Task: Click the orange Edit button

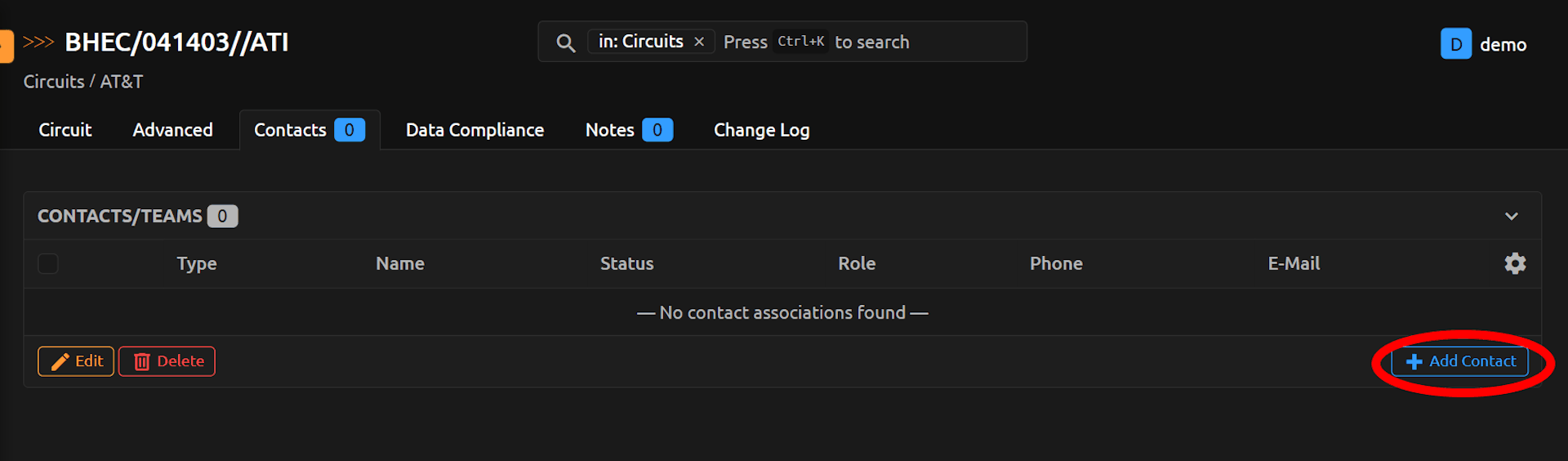Action: [x=76, y=361]
